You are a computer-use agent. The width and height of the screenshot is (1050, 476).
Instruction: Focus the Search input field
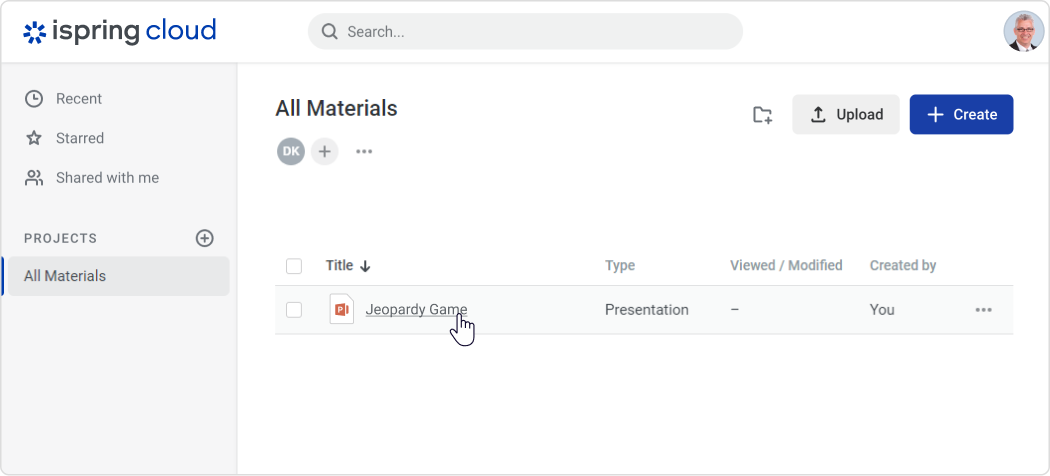pos(525,31)
